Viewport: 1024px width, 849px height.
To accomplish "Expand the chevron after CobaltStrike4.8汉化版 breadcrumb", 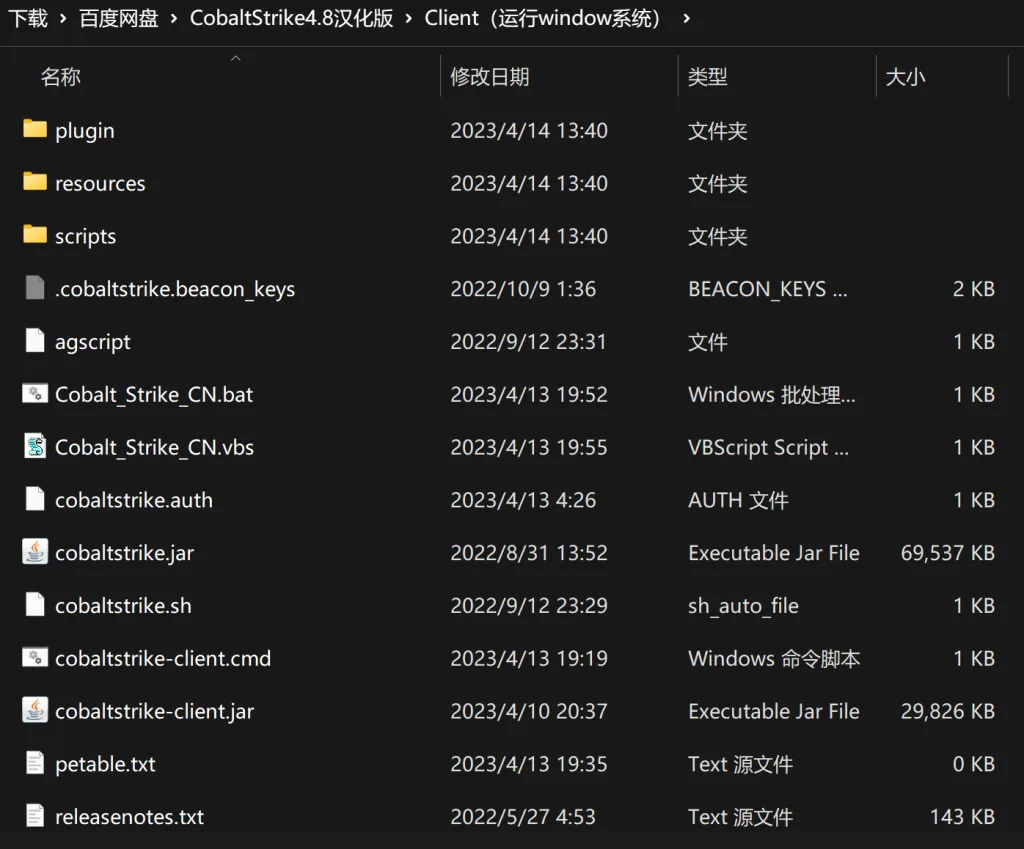I will (x=409, y=18).
